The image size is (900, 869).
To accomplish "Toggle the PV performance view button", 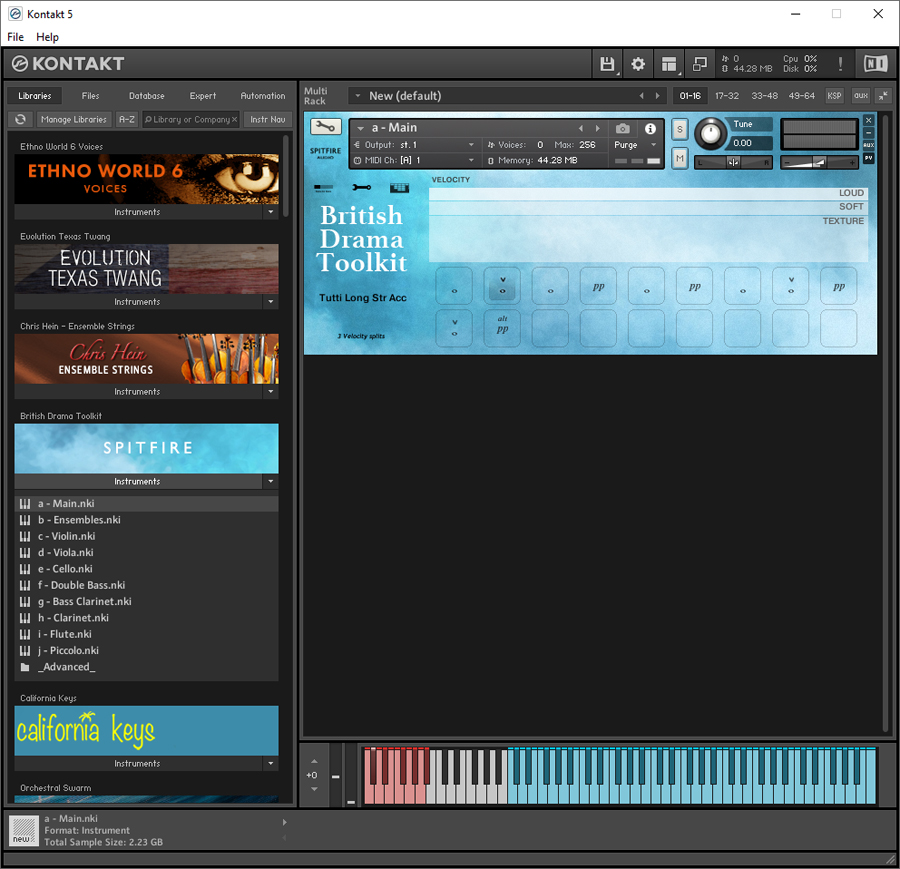I will (x=868, y=158).
